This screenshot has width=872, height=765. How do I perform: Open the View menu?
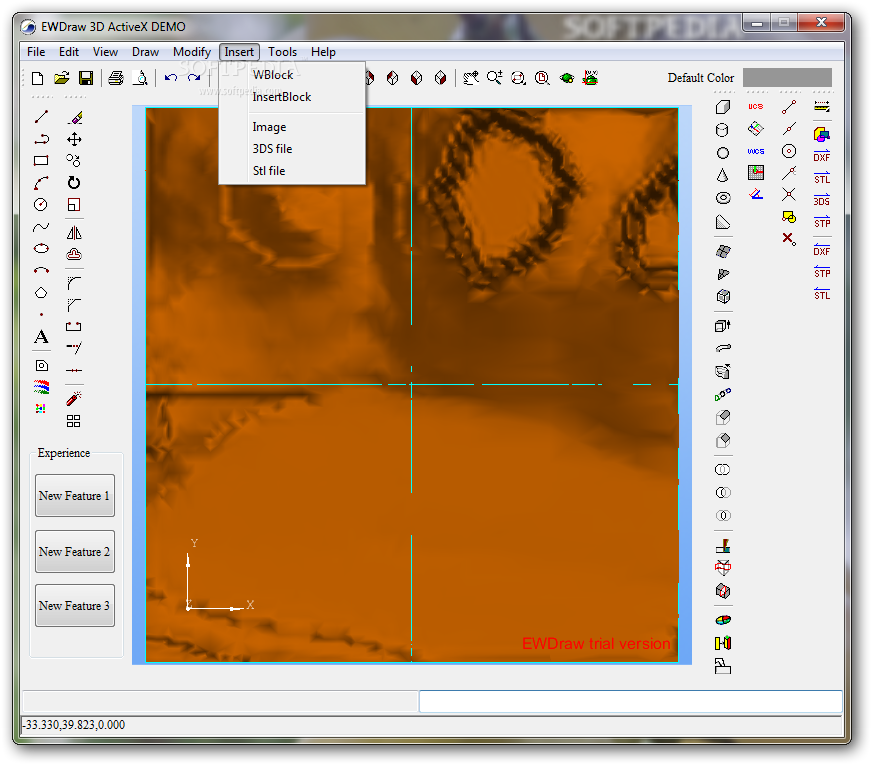[105, 52]
